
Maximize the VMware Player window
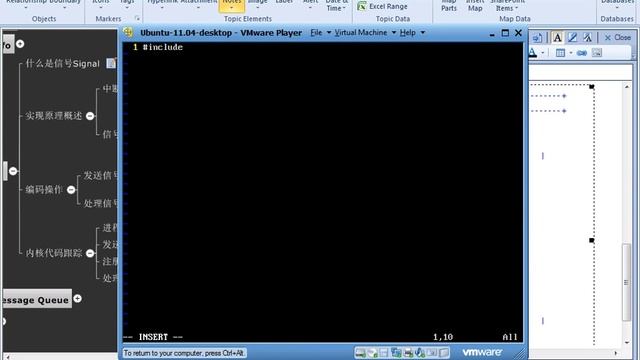(x=505, y=33)
